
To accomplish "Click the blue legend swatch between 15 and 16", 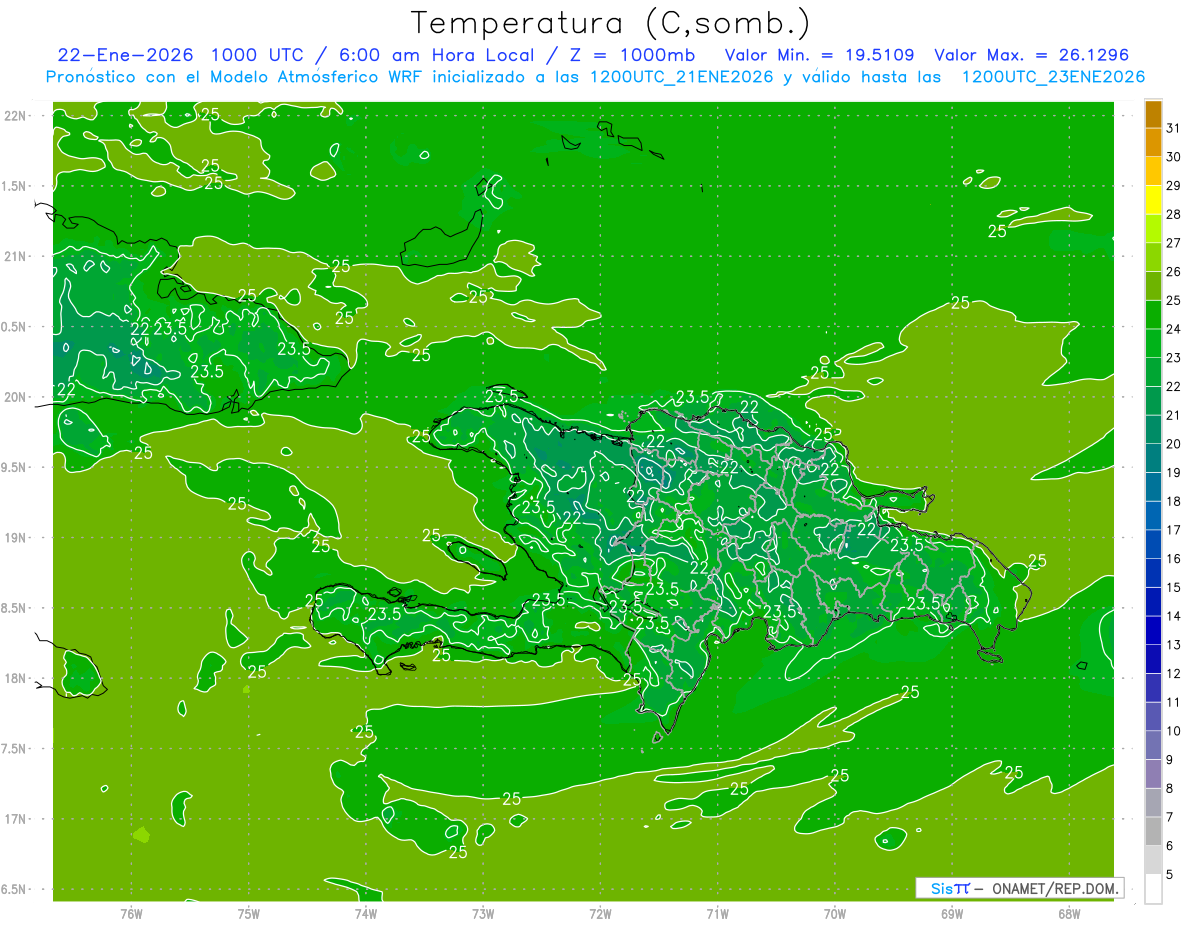I will coord(1153,574).
